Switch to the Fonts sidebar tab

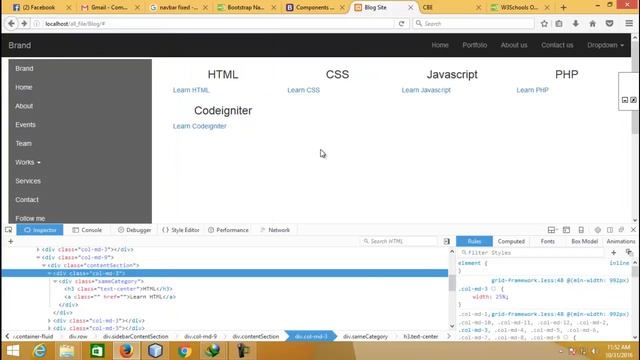[x=547, y=241]
